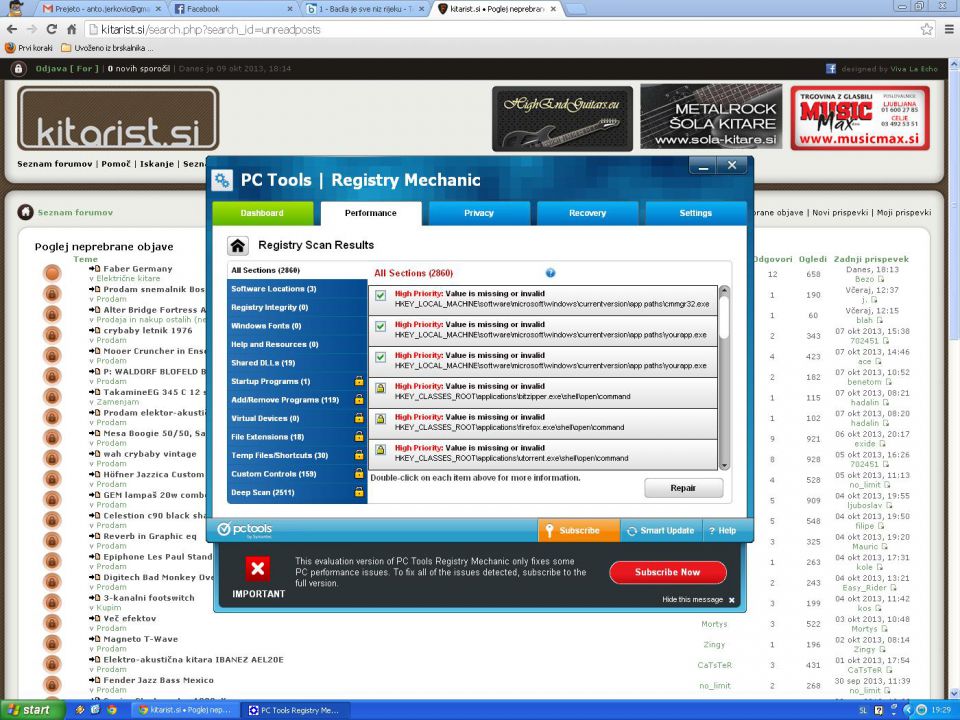The height and width of the screenshot is (720, 960).
Task: Open the browser home page icon
Action: click(72, 29)
